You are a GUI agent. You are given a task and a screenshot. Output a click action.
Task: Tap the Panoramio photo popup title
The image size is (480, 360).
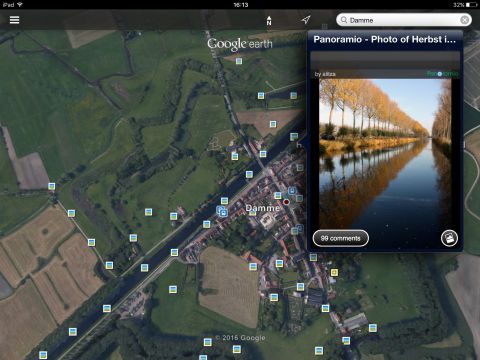384,39
